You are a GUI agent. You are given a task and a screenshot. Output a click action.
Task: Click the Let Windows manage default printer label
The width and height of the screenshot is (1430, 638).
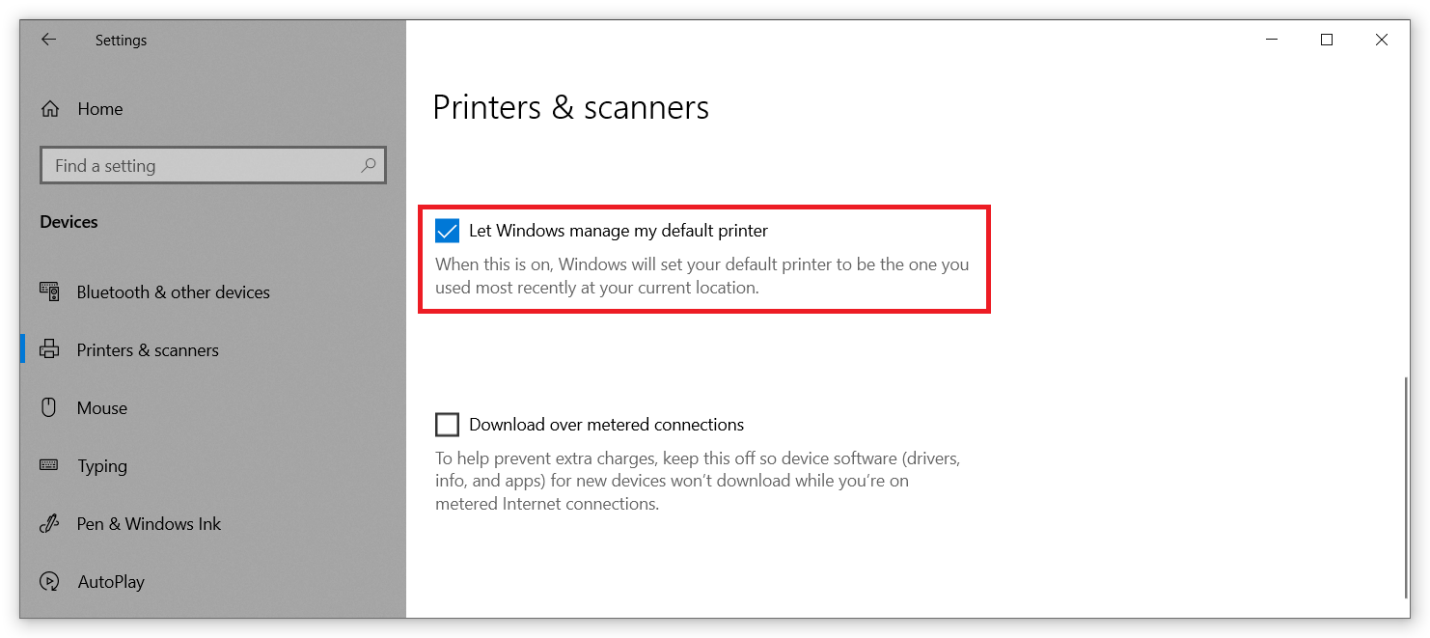click(x=618, y=231)
